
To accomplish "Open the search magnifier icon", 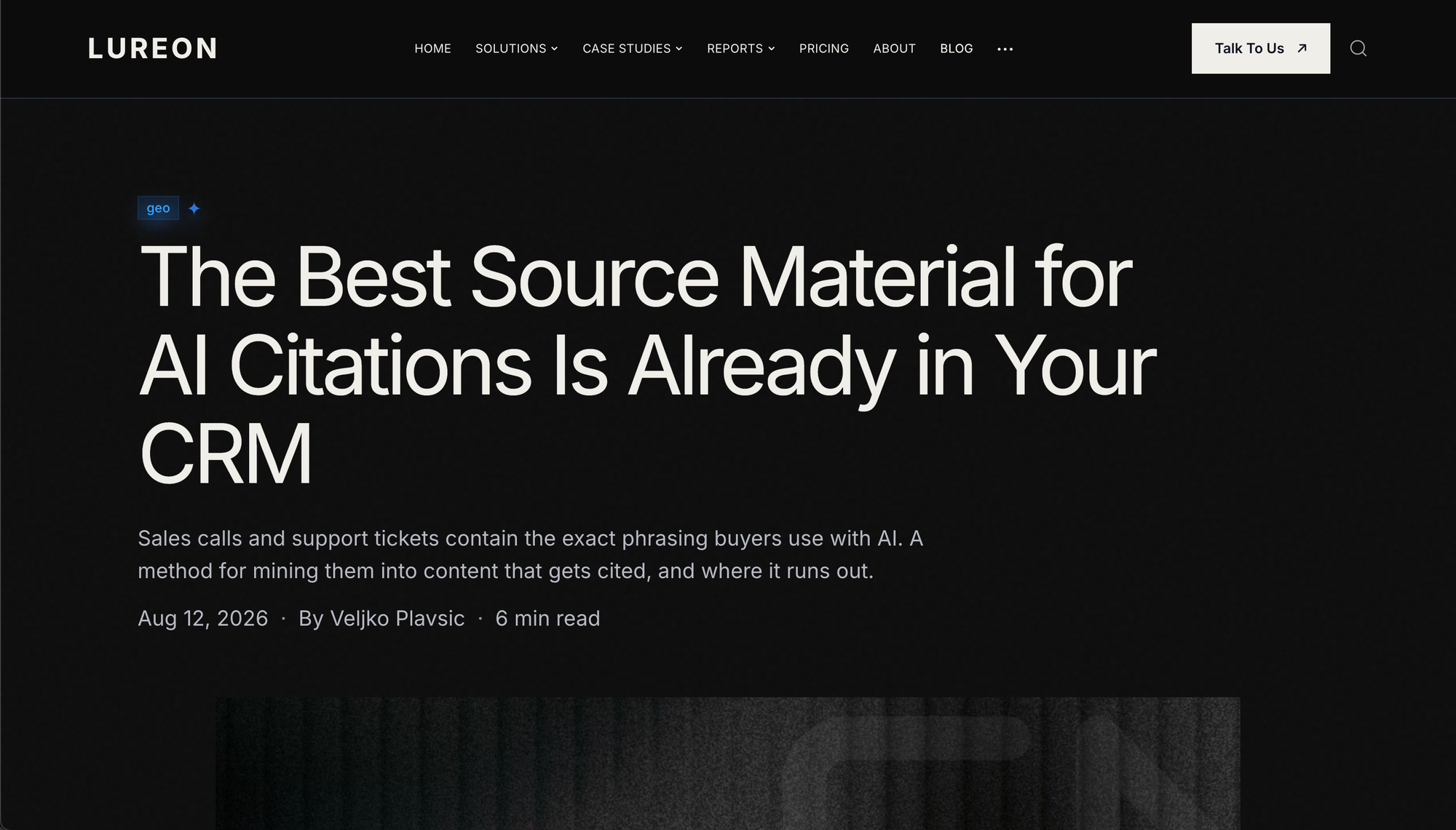I will click(1358, 48).
